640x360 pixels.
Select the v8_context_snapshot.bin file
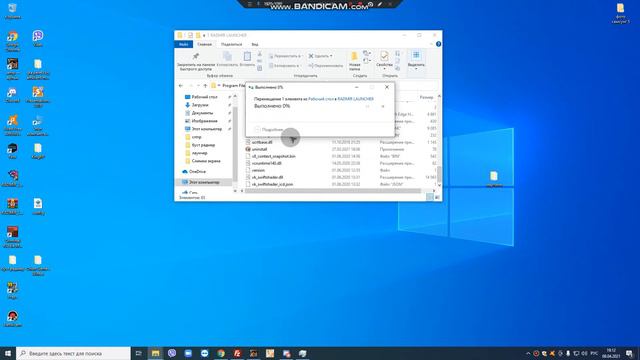point(273,156)
